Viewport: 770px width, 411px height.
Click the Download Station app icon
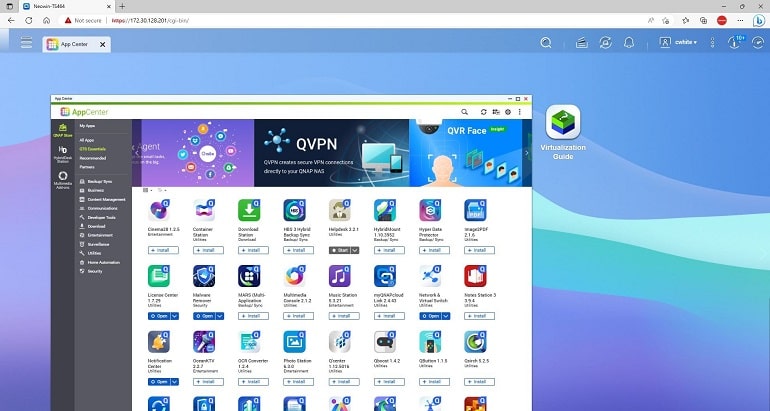[249, 210]
